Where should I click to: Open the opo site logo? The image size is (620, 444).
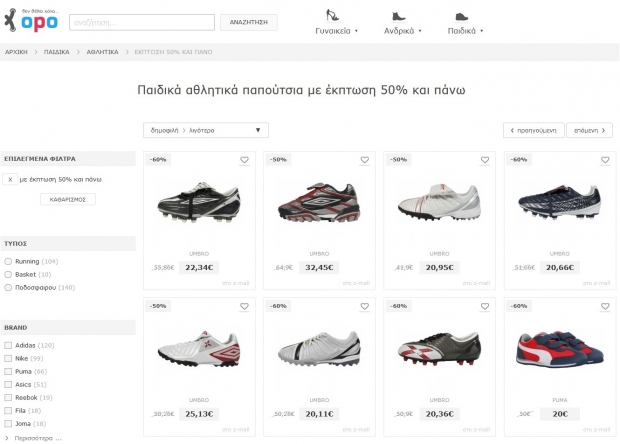point(31,20)
